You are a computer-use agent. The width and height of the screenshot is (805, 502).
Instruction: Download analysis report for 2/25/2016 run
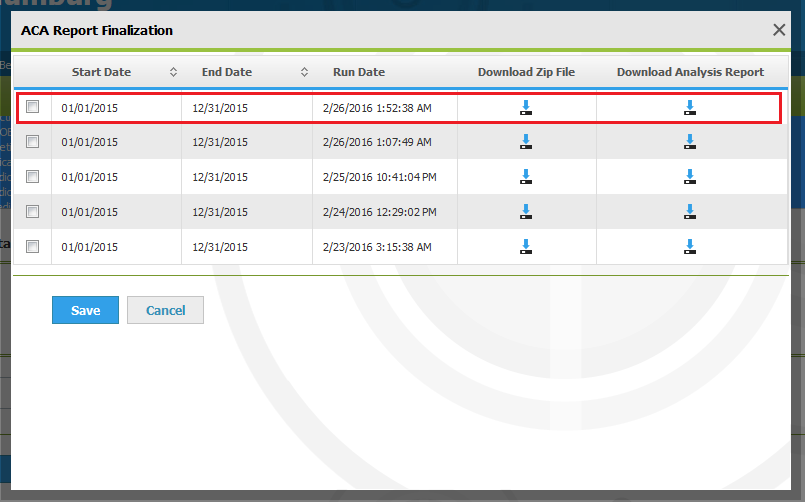tap(689, 177)
